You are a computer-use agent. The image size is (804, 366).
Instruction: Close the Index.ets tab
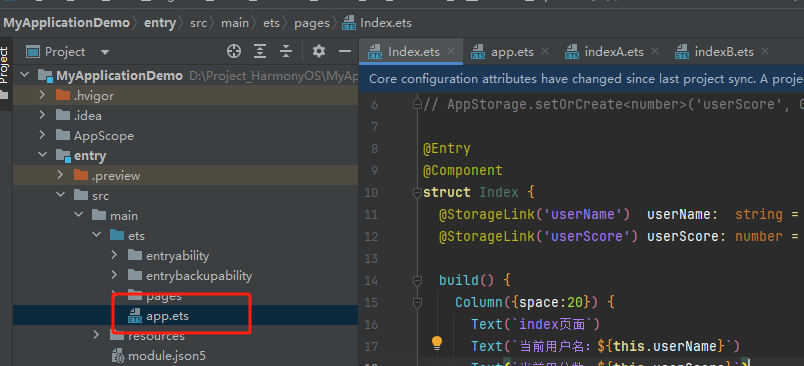[x=451, y=51]
